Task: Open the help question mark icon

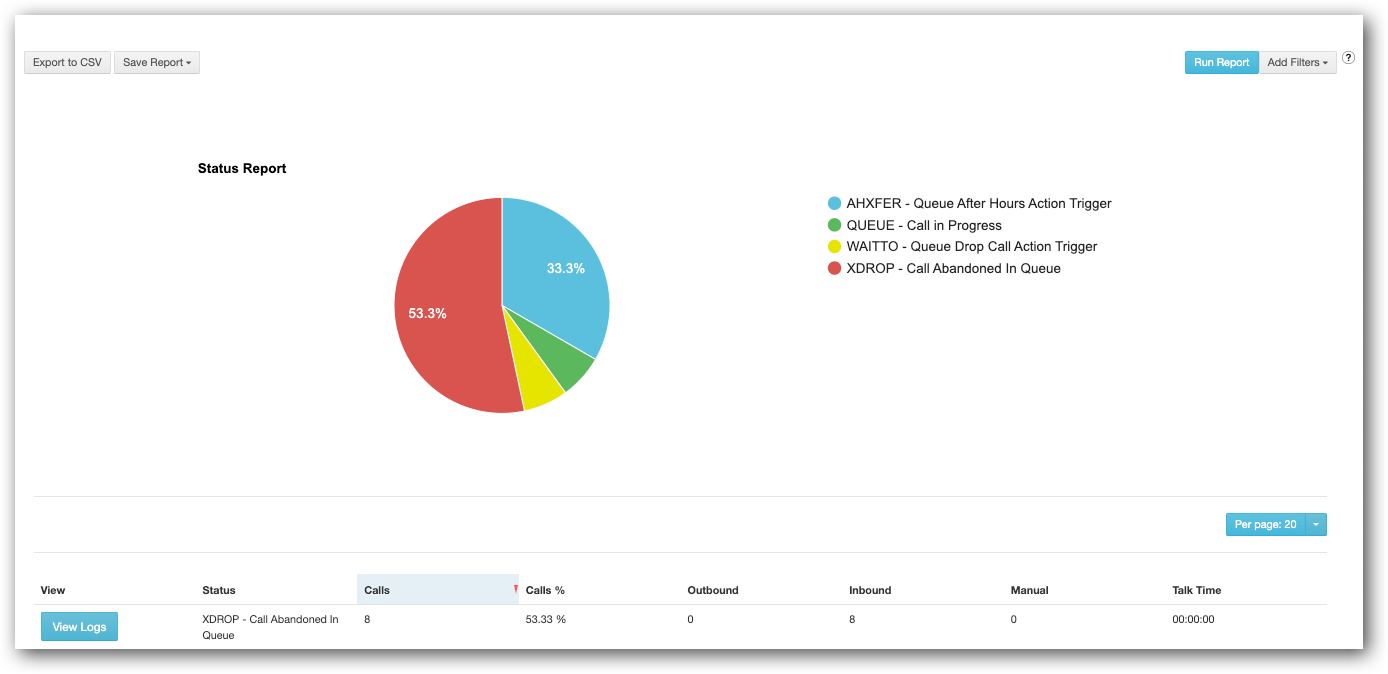Action: click(x=1348, y=58)
